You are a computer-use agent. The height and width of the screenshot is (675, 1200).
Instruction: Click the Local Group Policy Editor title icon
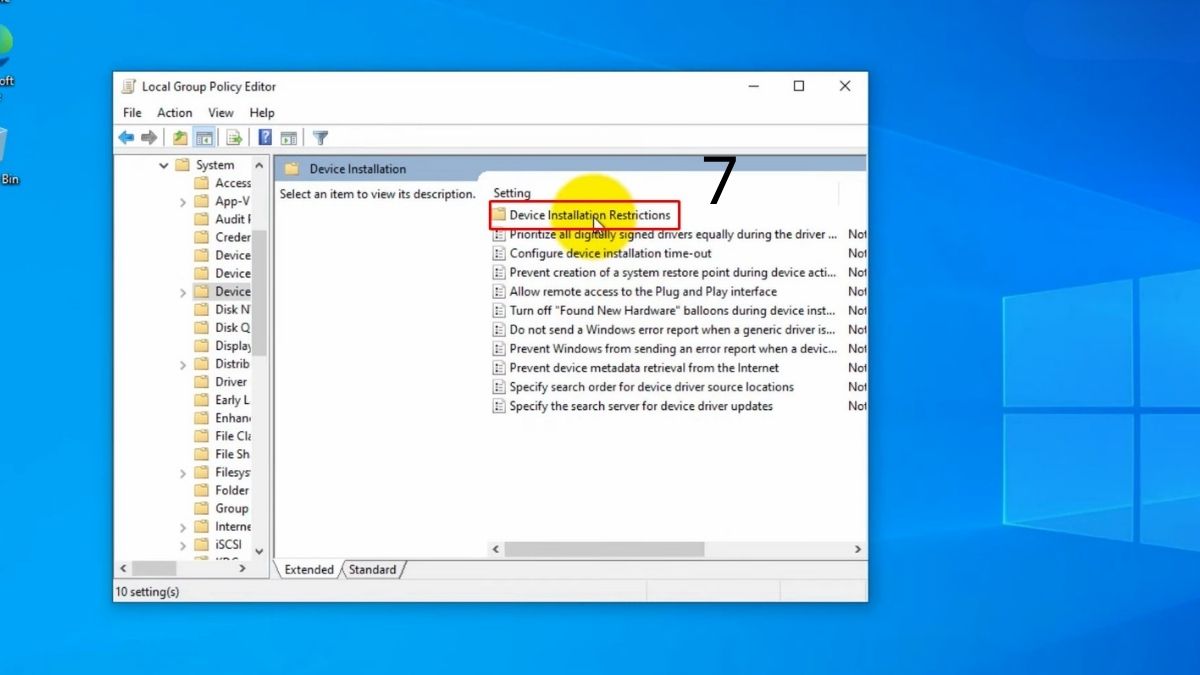pos(129,86)
